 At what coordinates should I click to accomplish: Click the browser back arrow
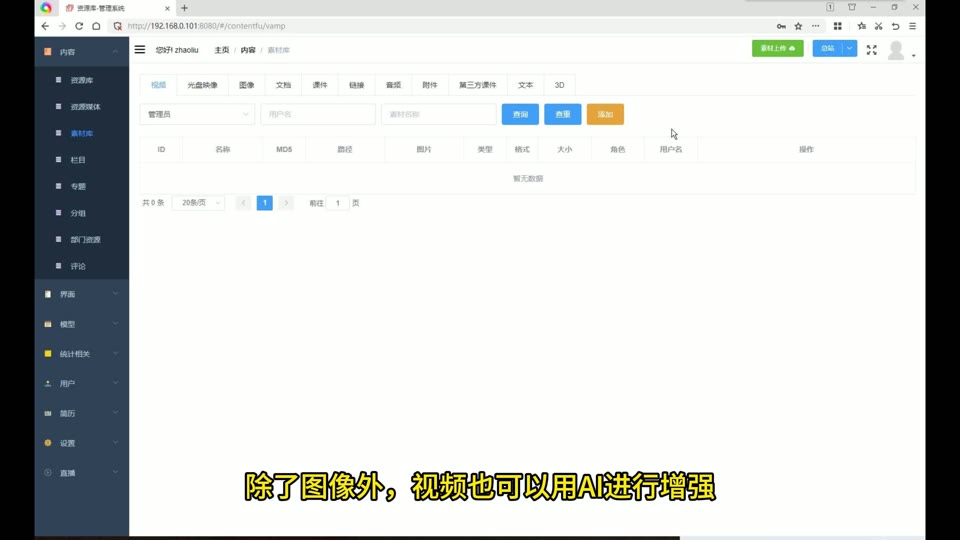[45, 26]
